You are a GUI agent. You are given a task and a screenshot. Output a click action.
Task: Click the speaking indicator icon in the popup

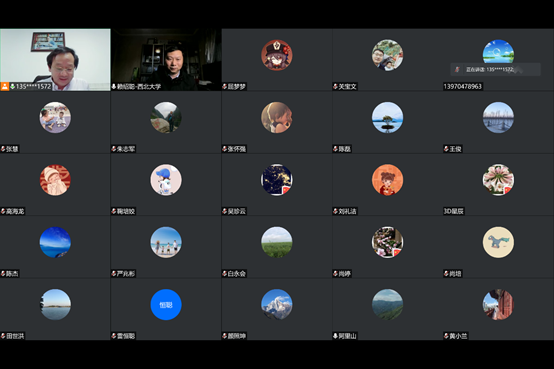[x=457, y=70]
